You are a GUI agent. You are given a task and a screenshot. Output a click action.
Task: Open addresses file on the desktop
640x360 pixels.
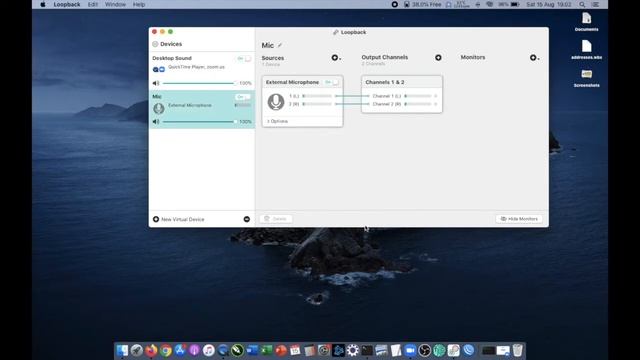coord(587,50)
